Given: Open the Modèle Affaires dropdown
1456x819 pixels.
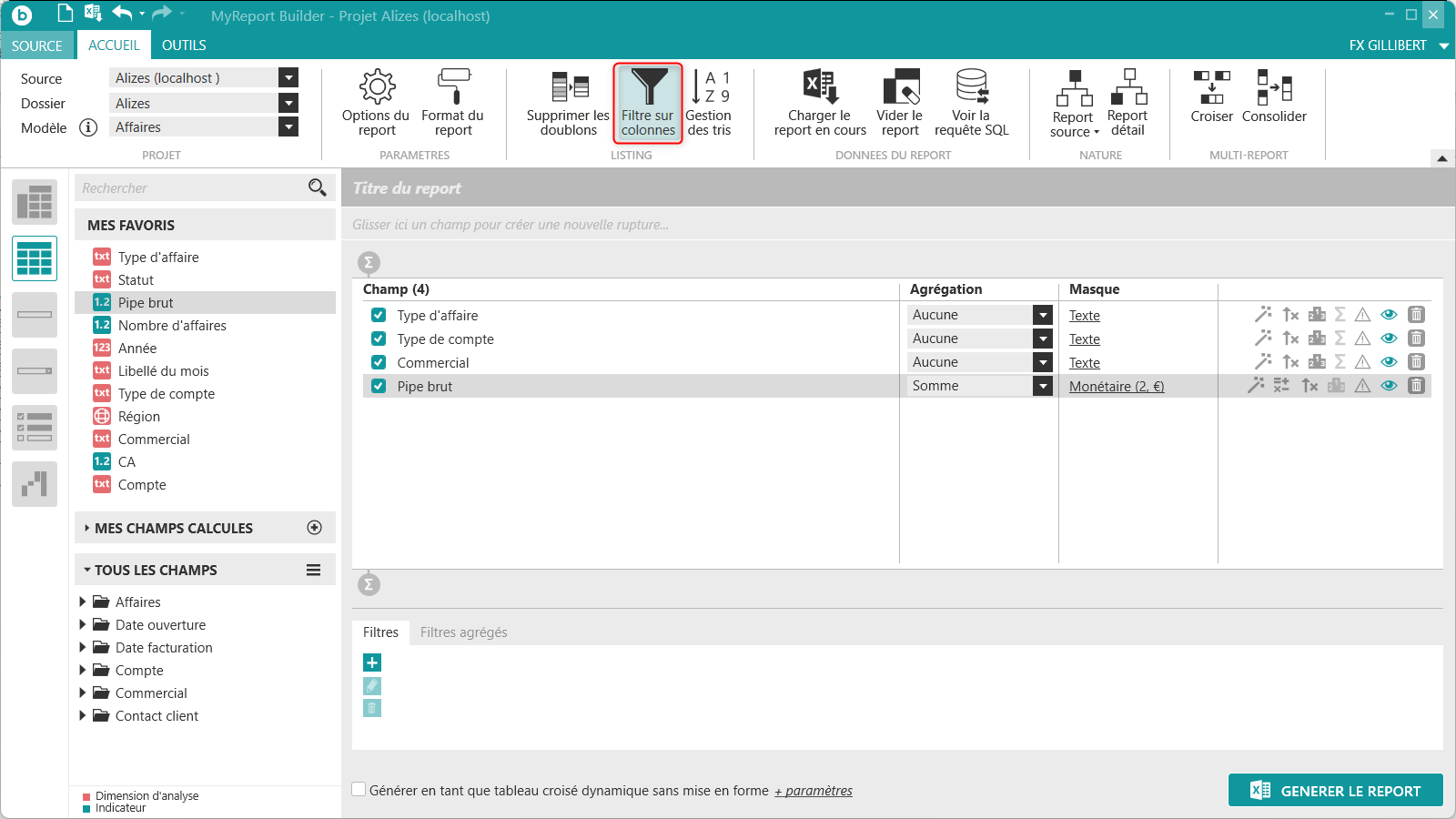Looking at the screenshot, I should coord(288,127).
